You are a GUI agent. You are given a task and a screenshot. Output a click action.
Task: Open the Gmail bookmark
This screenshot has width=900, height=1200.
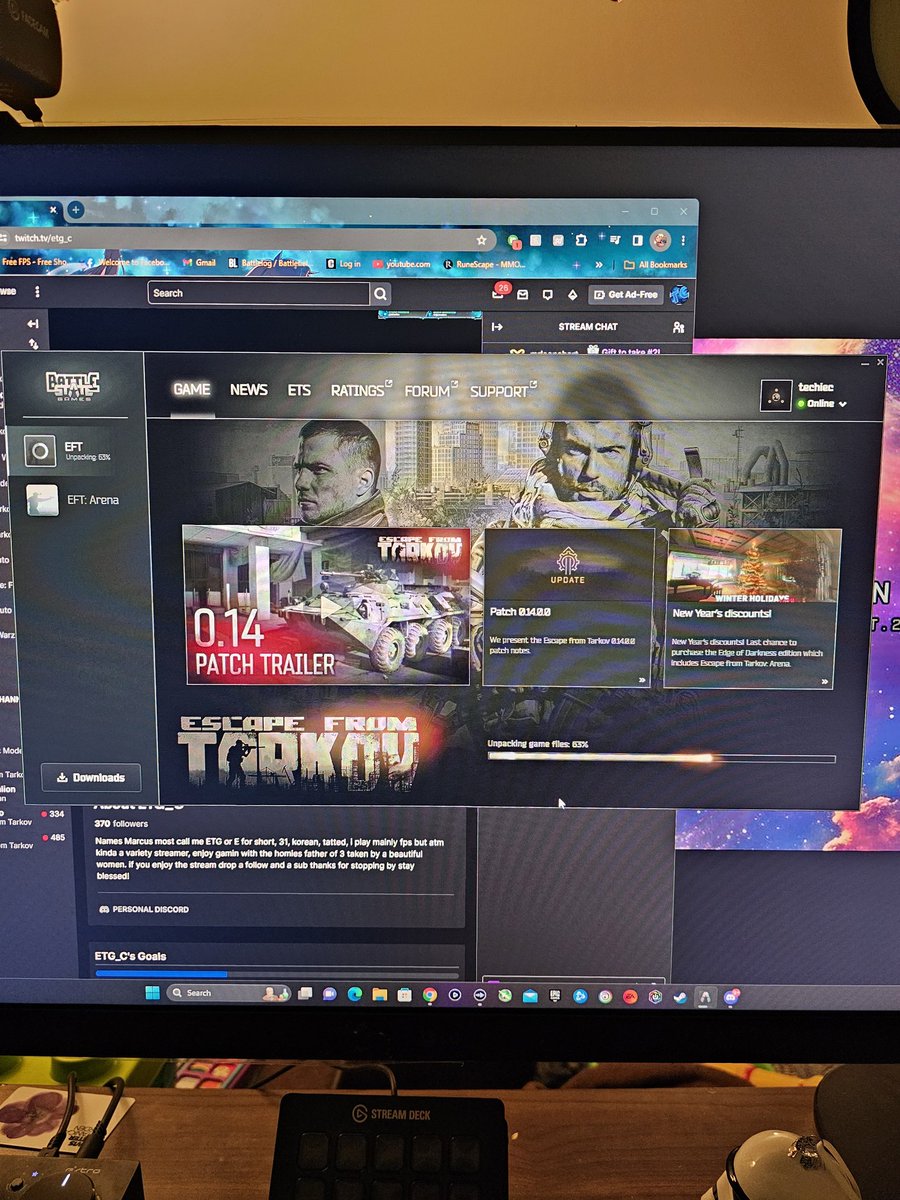click(x=199, y=264)
